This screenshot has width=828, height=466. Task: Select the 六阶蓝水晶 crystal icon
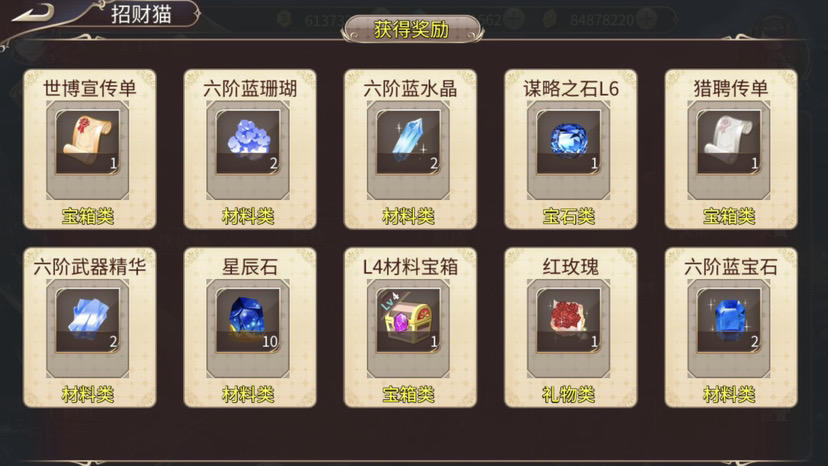[x=408, y=142]
